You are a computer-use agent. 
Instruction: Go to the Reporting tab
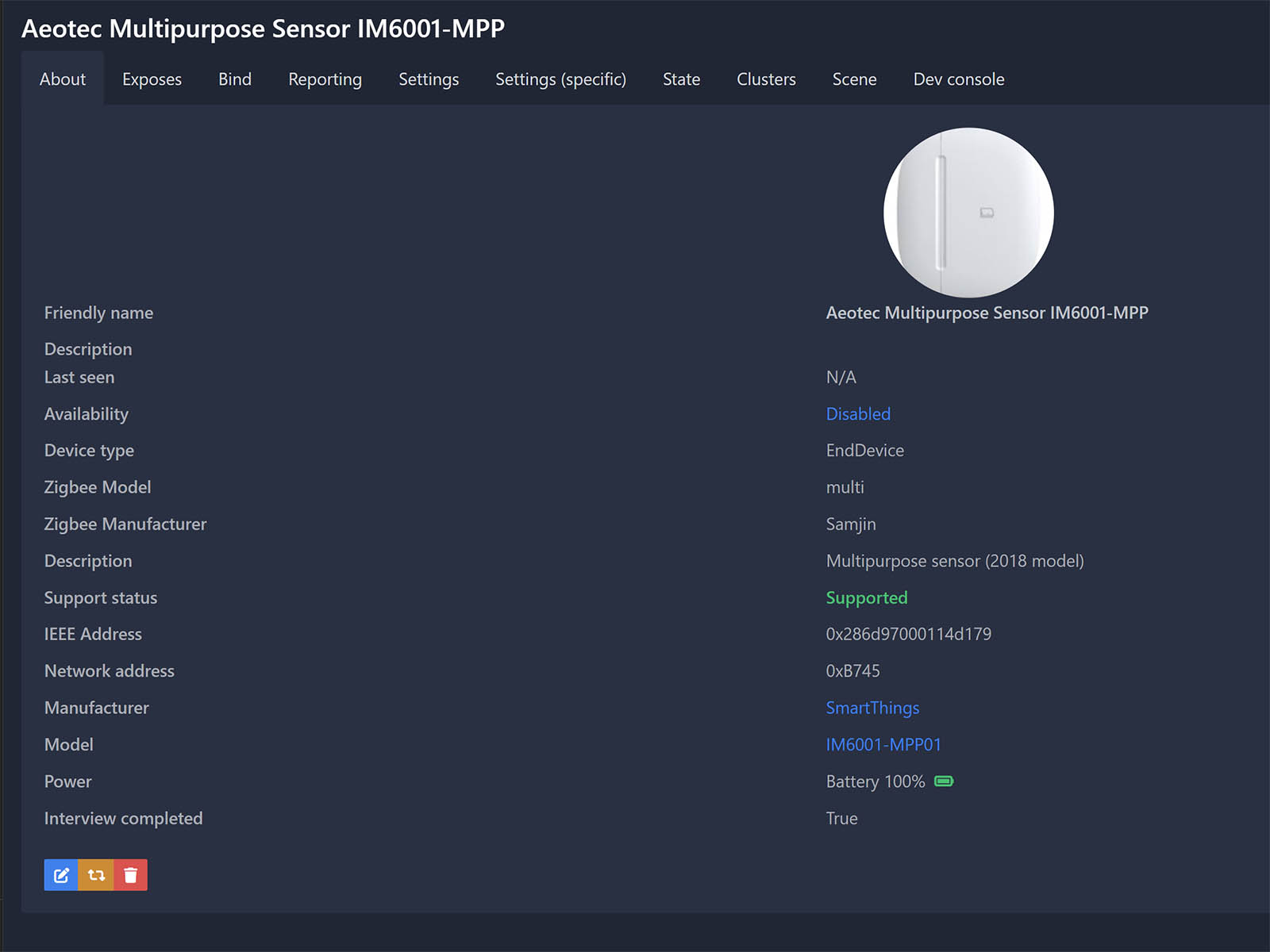tap(325, 79)
